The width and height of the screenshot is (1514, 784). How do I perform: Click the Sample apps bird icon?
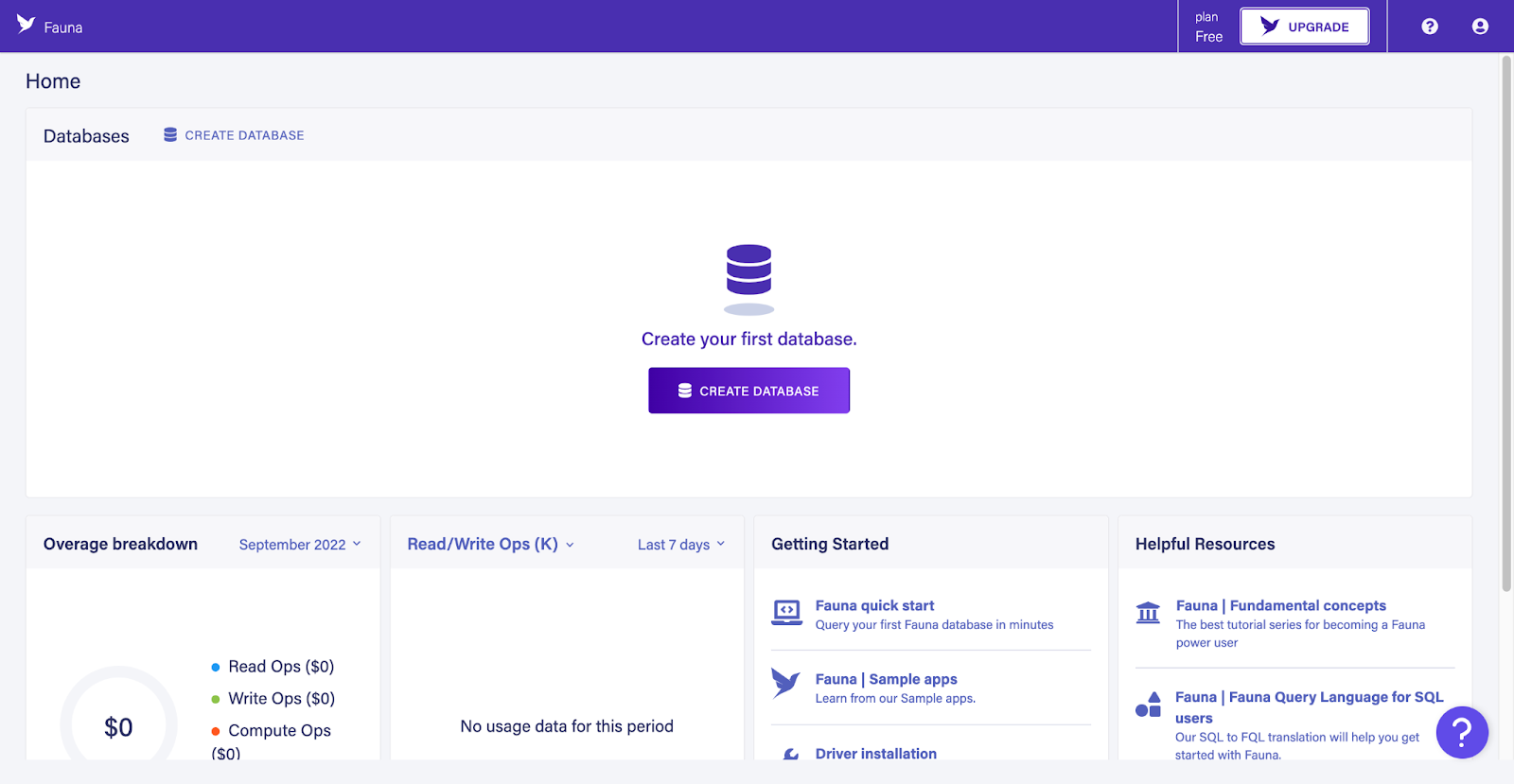pyautogui.click(x=785, y=683)
